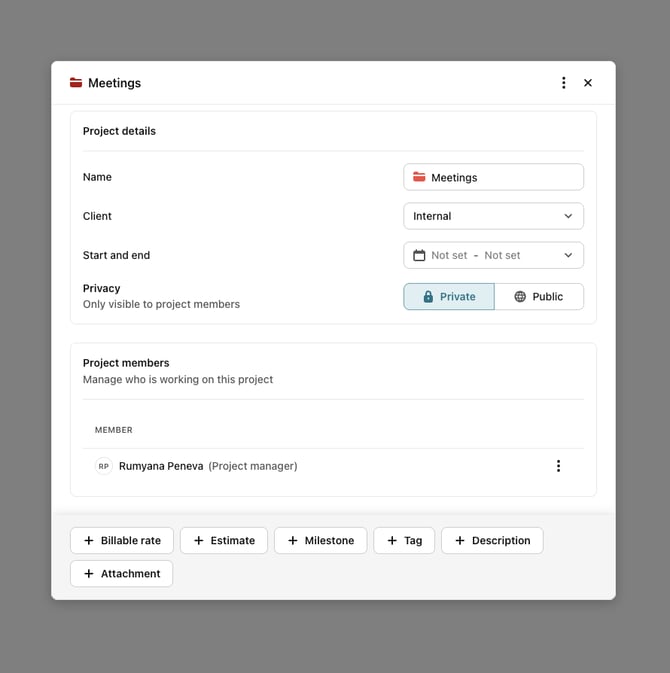Switch project privacy to Public

tap(538, 297)
